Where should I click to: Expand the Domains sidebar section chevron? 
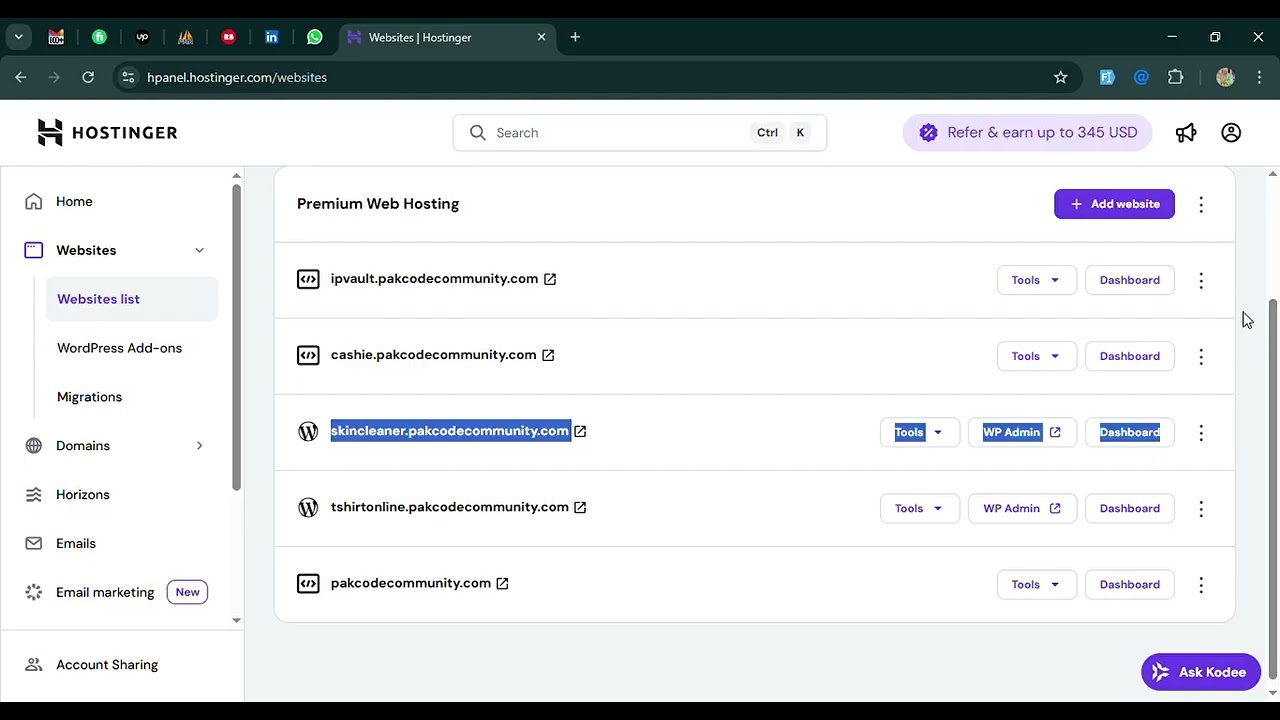tap(199, 446)
